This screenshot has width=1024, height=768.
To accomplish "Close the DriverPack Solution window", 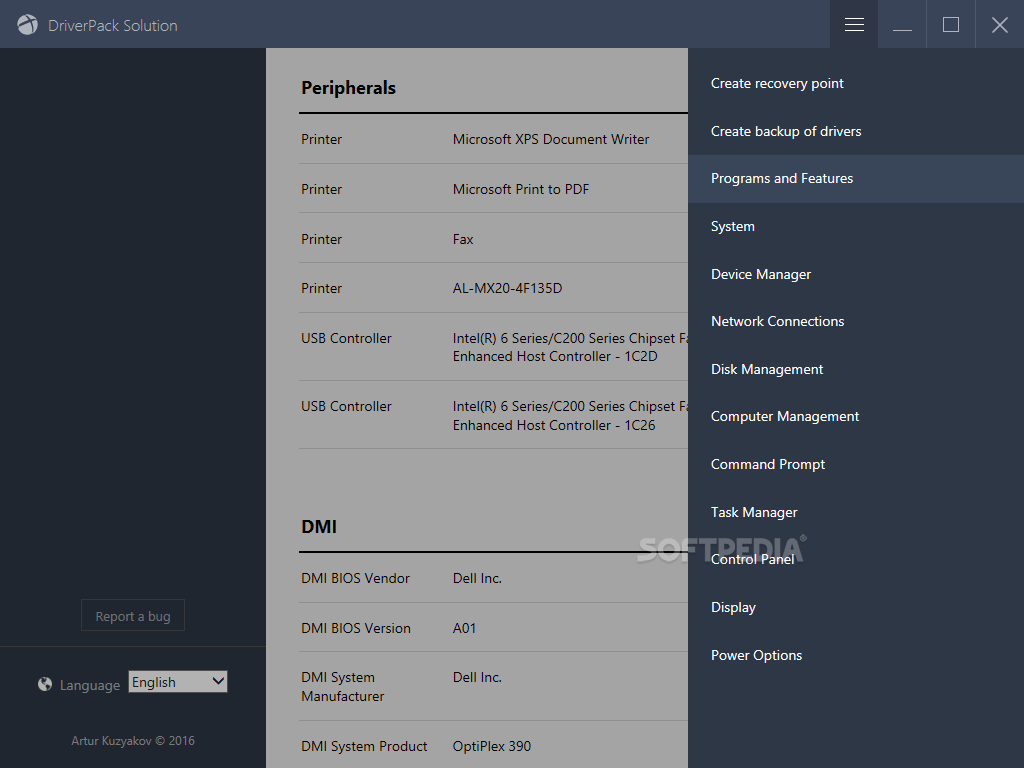I will [x=1000, y=25].
